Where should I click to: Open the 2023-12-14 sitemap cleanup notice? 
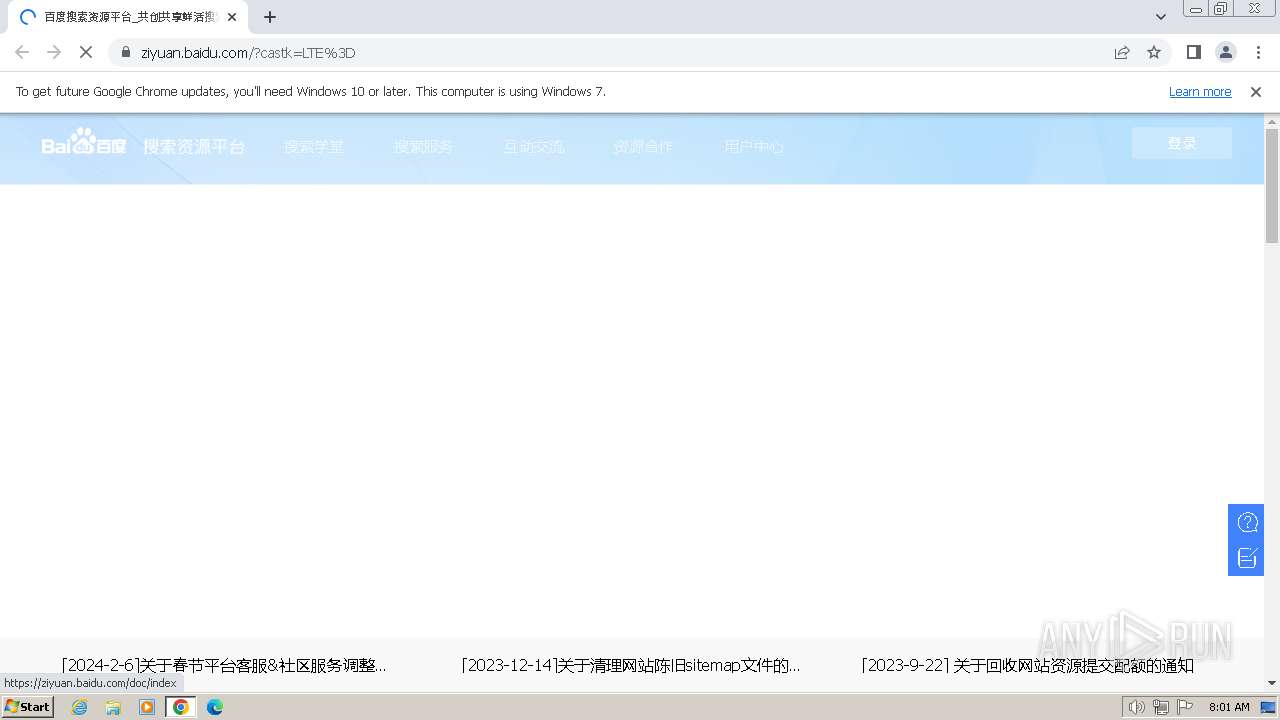[x=631, y=665]
